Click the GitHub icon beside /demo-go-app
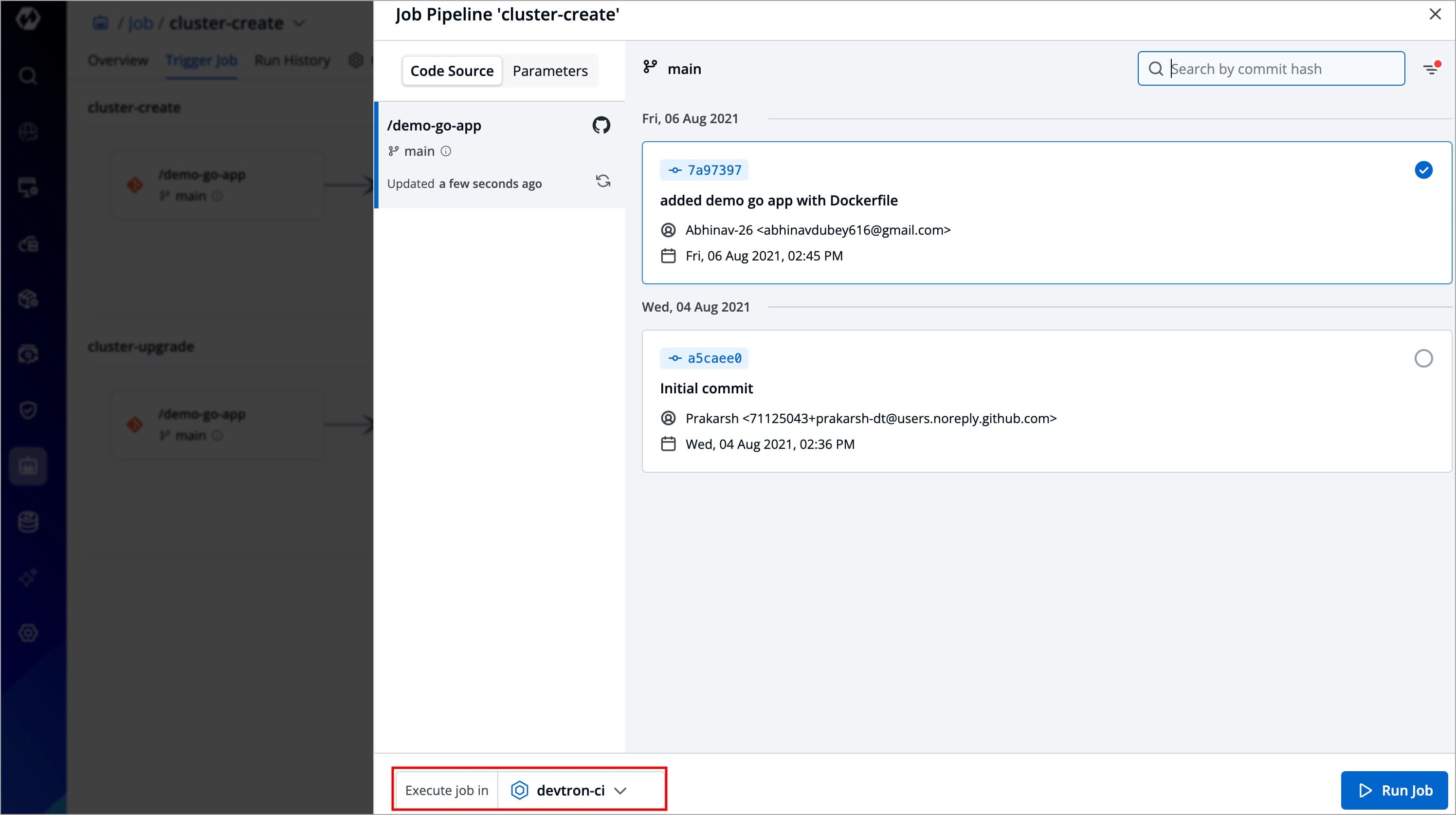Image resolution: width=1456 pixels, height=815 pixels. [601, 125]
